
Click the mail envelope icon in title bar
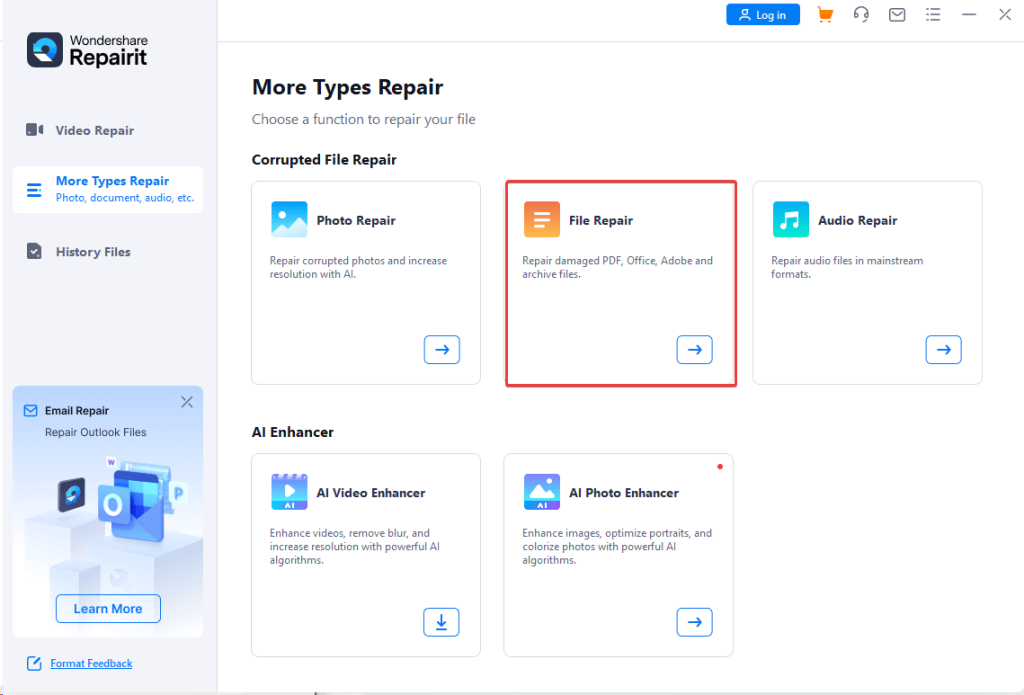[x=897, y=15]
